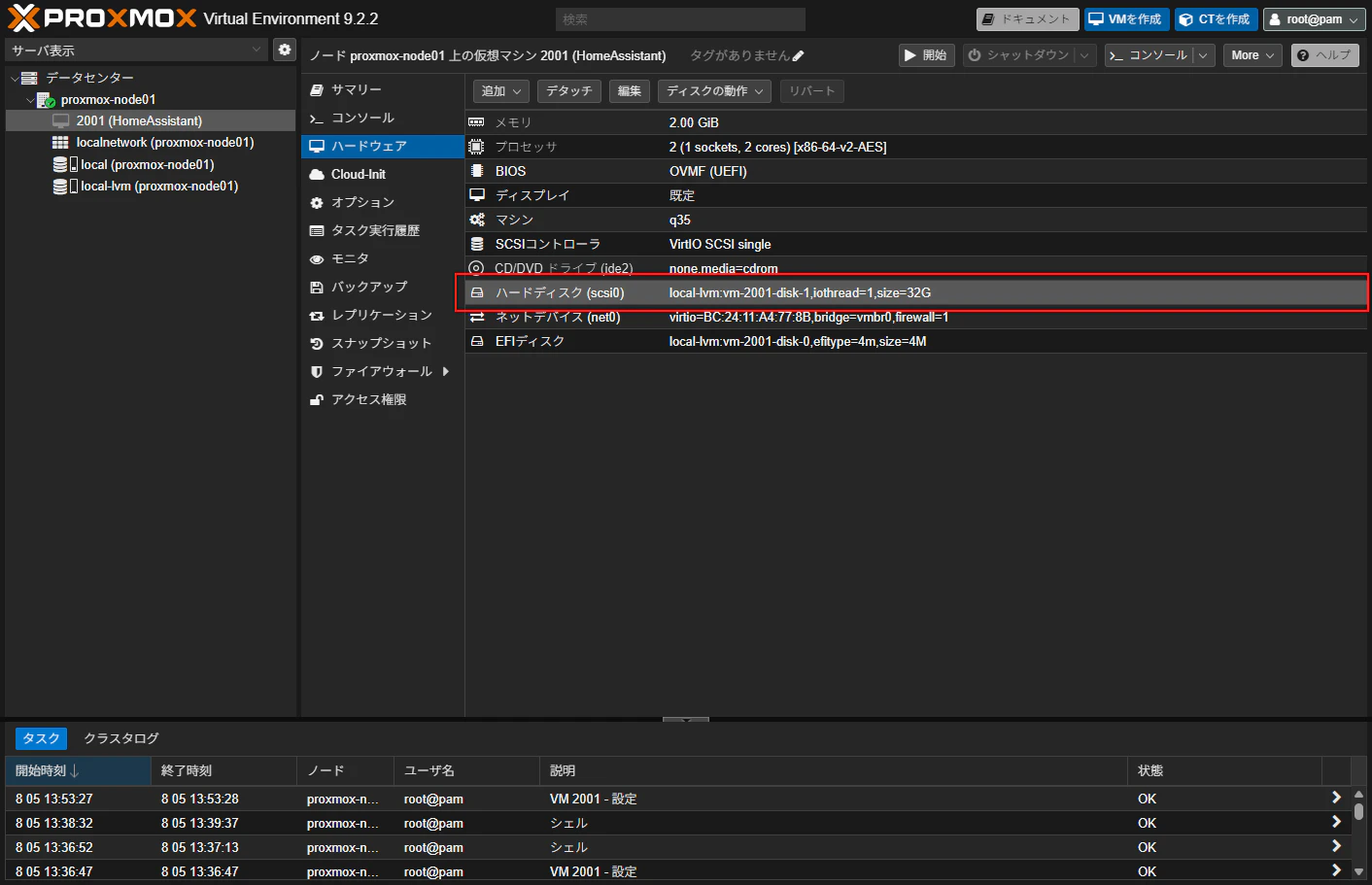Click the デタッチ button
Viewport: 1372px width, 885px height.
[568, 91]
